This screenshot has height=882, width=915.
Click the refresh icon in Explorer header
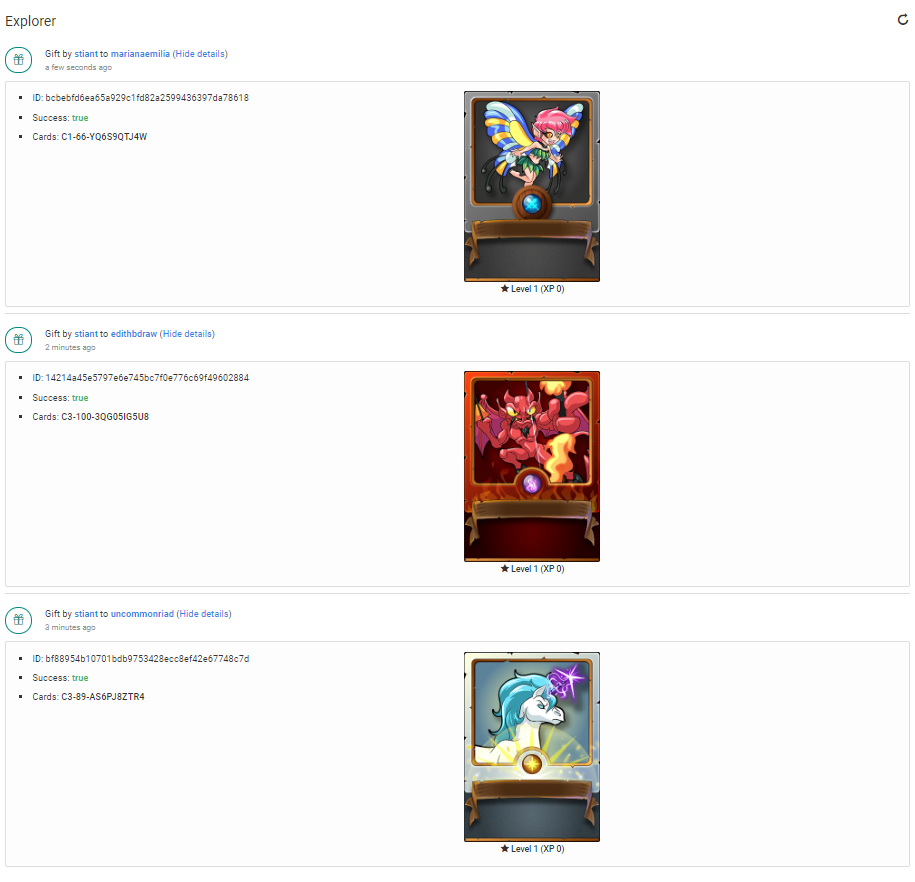click(902, 20)
